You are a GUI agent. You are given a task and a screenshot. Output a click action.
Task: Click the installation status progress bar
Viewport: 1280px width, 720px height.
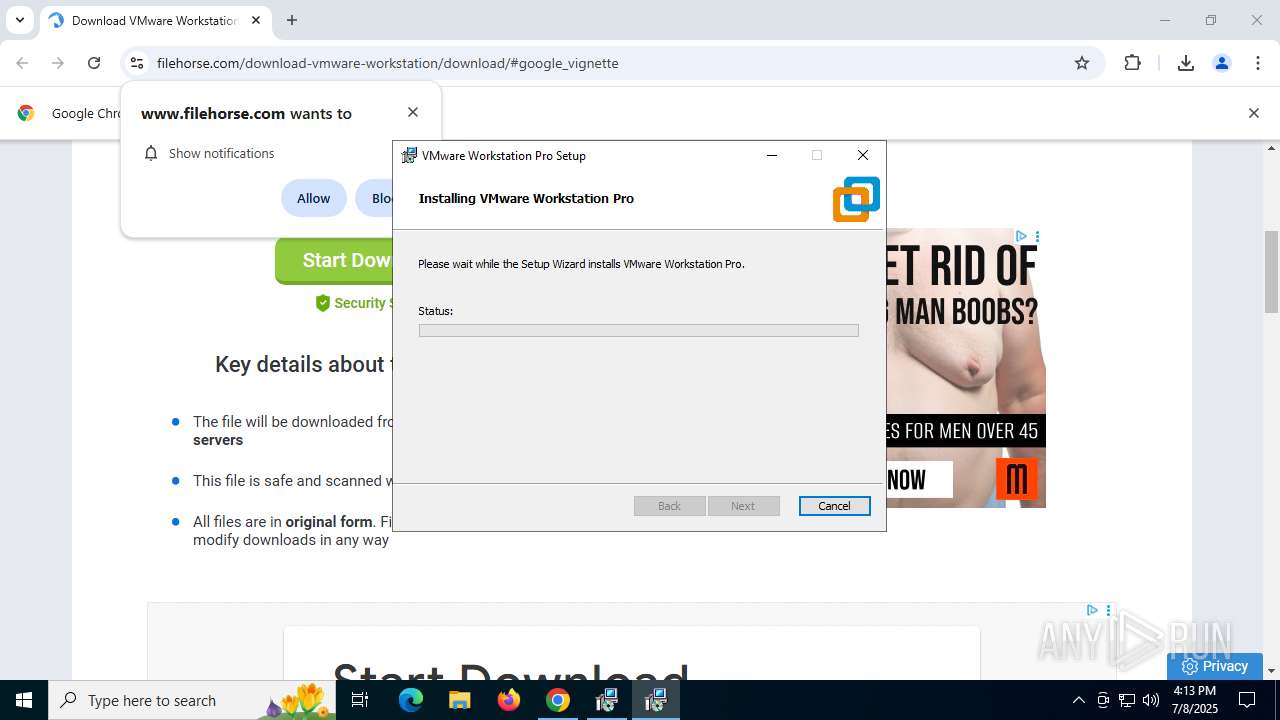click(638, 330)
